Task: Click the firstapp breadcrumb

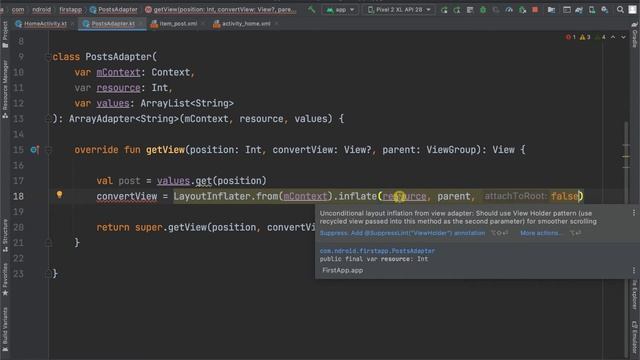Action: point(70,9)
